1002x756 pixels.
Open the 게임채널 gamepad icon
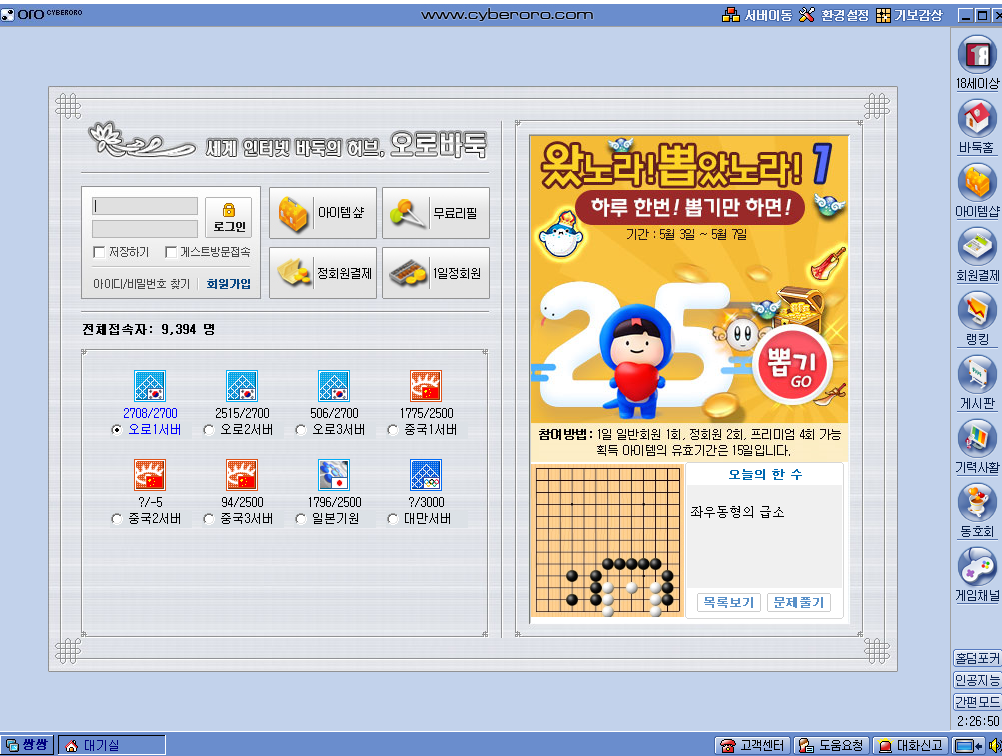977,566
